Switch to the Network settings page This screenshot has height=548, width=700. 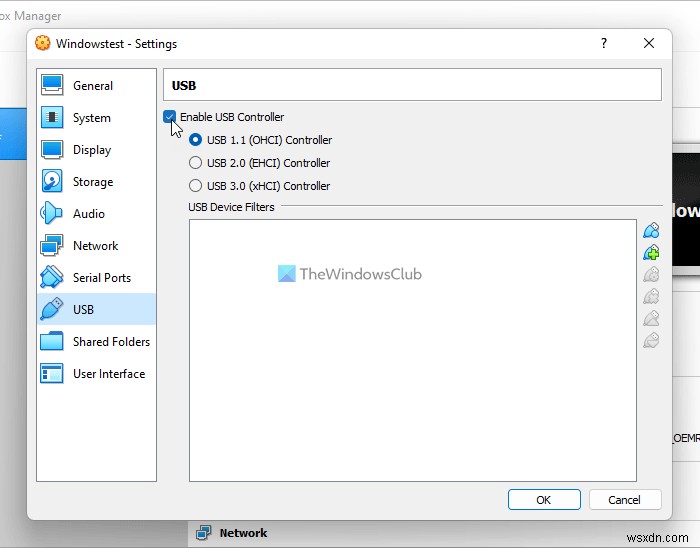pos(96,245)
